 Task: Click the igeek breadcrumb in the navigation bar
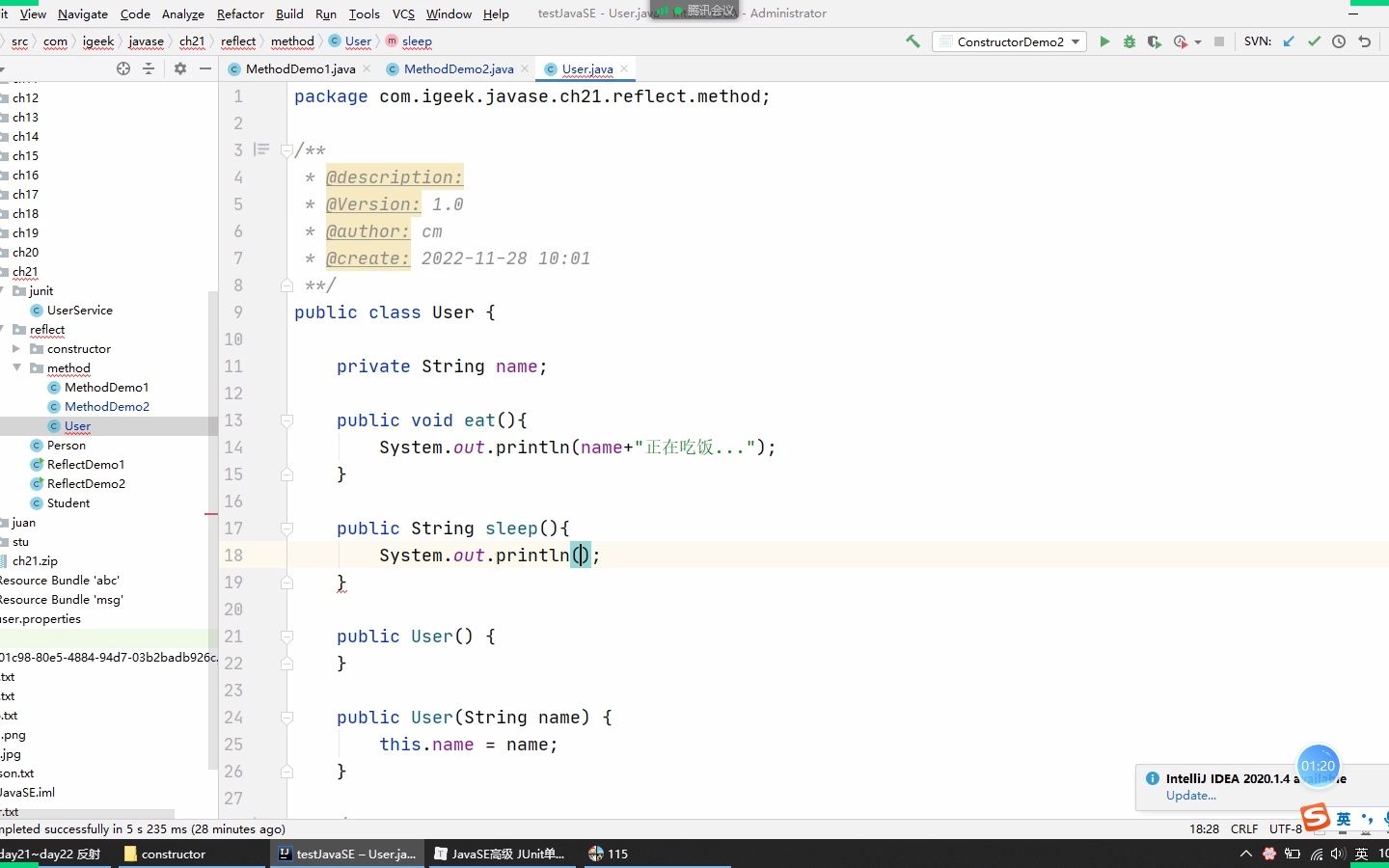coord(97,41)
